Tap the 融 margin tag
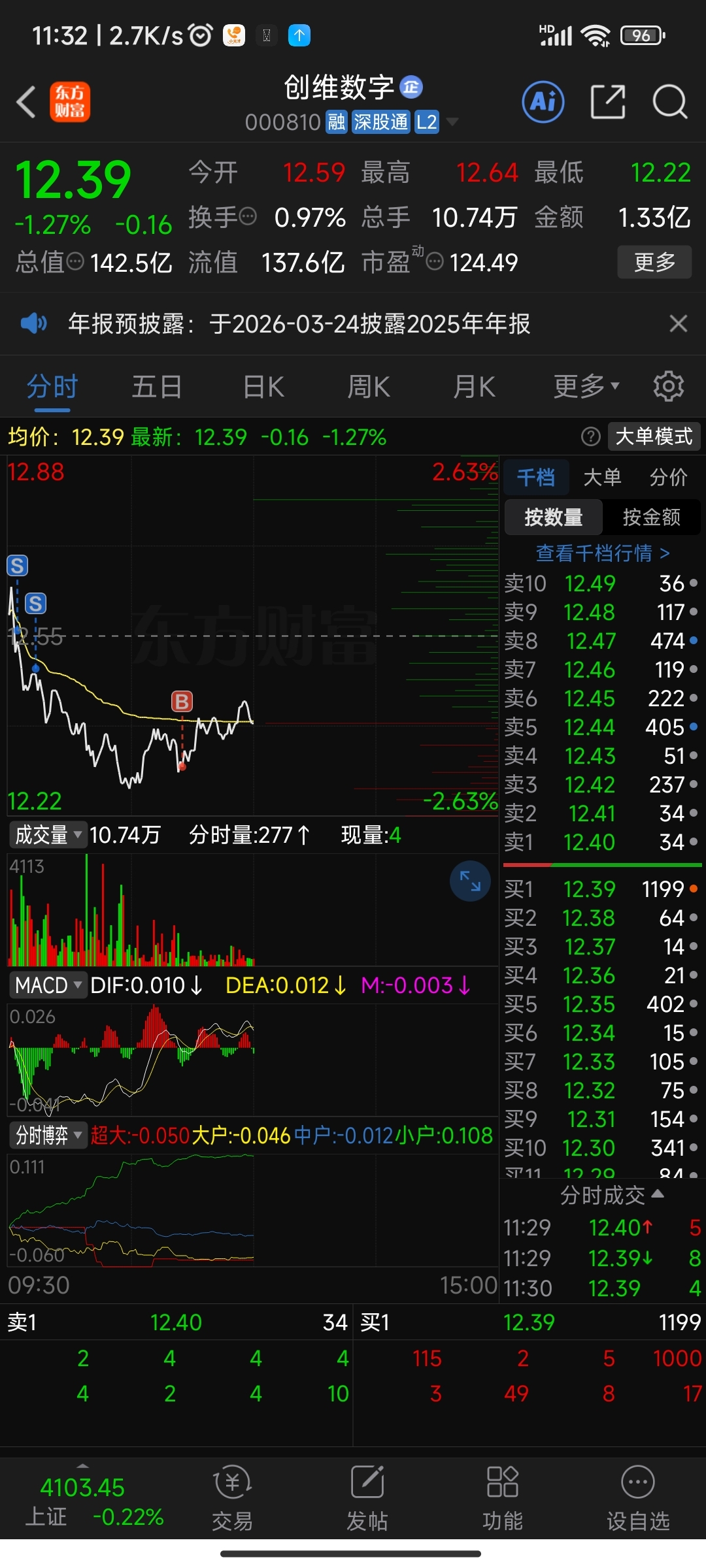706x1568 pixels. [x=337, y=122]
